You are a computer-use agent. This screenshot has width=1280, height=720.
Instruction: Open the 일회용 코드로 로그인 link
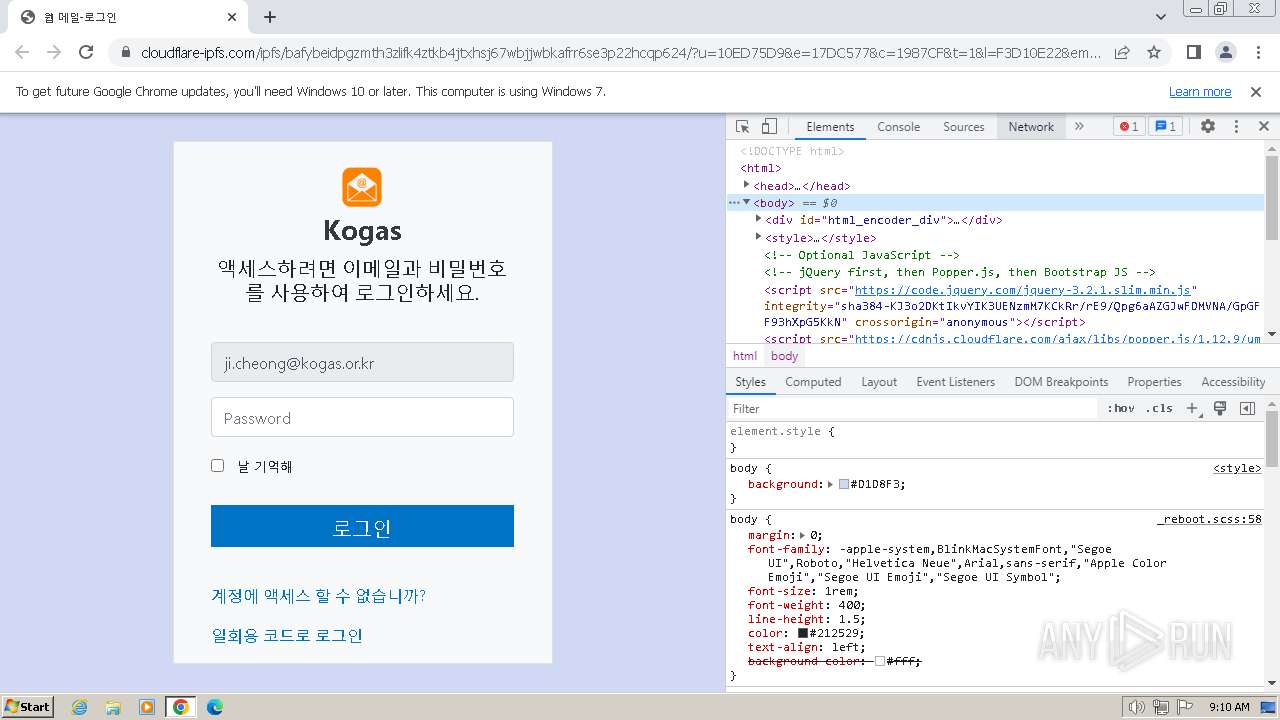point(287,635)
